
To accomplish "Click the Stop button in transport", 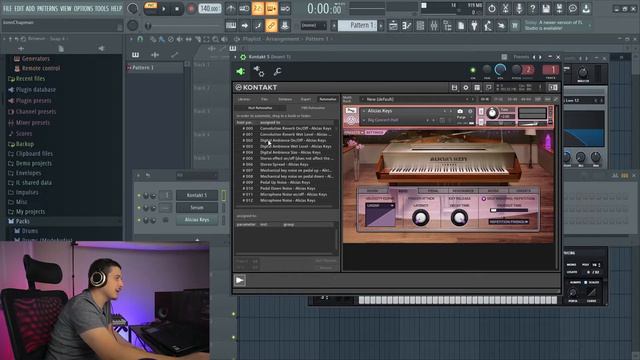I will pos(177,9).
